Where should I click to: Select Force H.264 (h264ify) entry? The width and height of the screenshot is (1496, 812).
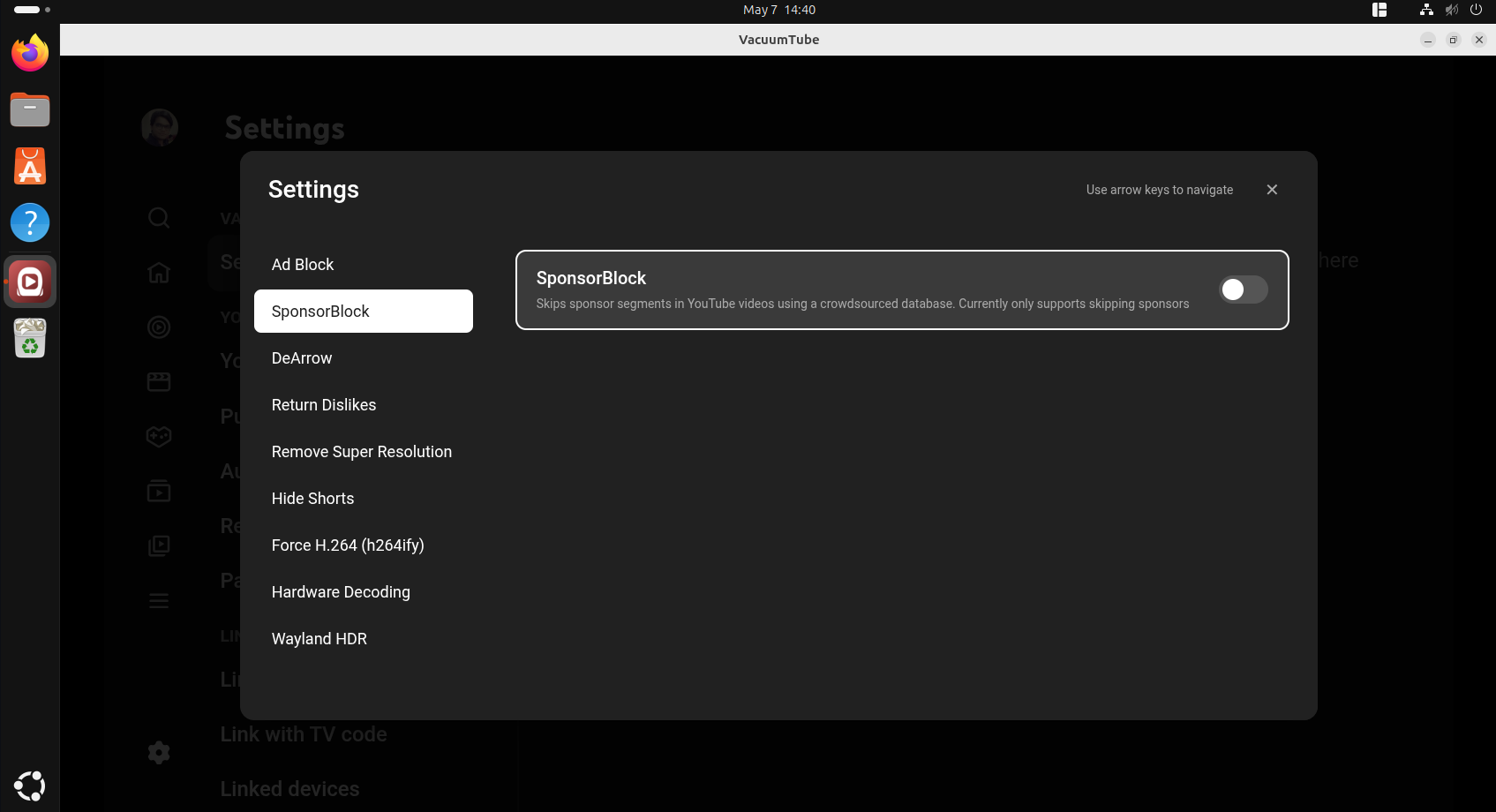coord(364,545)
